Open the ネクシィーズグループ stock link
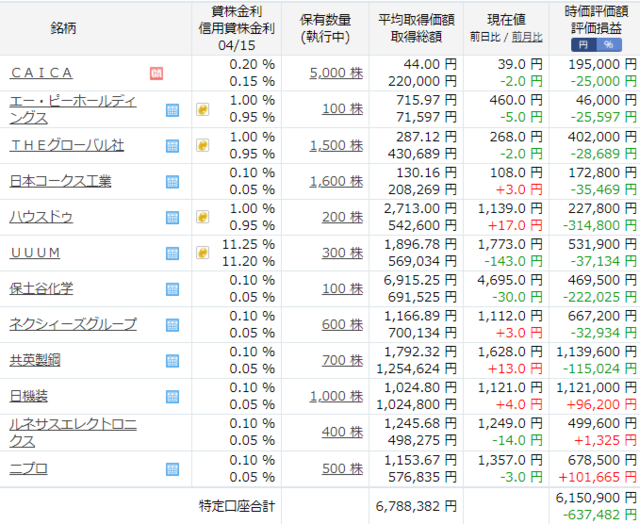The image size is (640, 524). click(73, 324)
